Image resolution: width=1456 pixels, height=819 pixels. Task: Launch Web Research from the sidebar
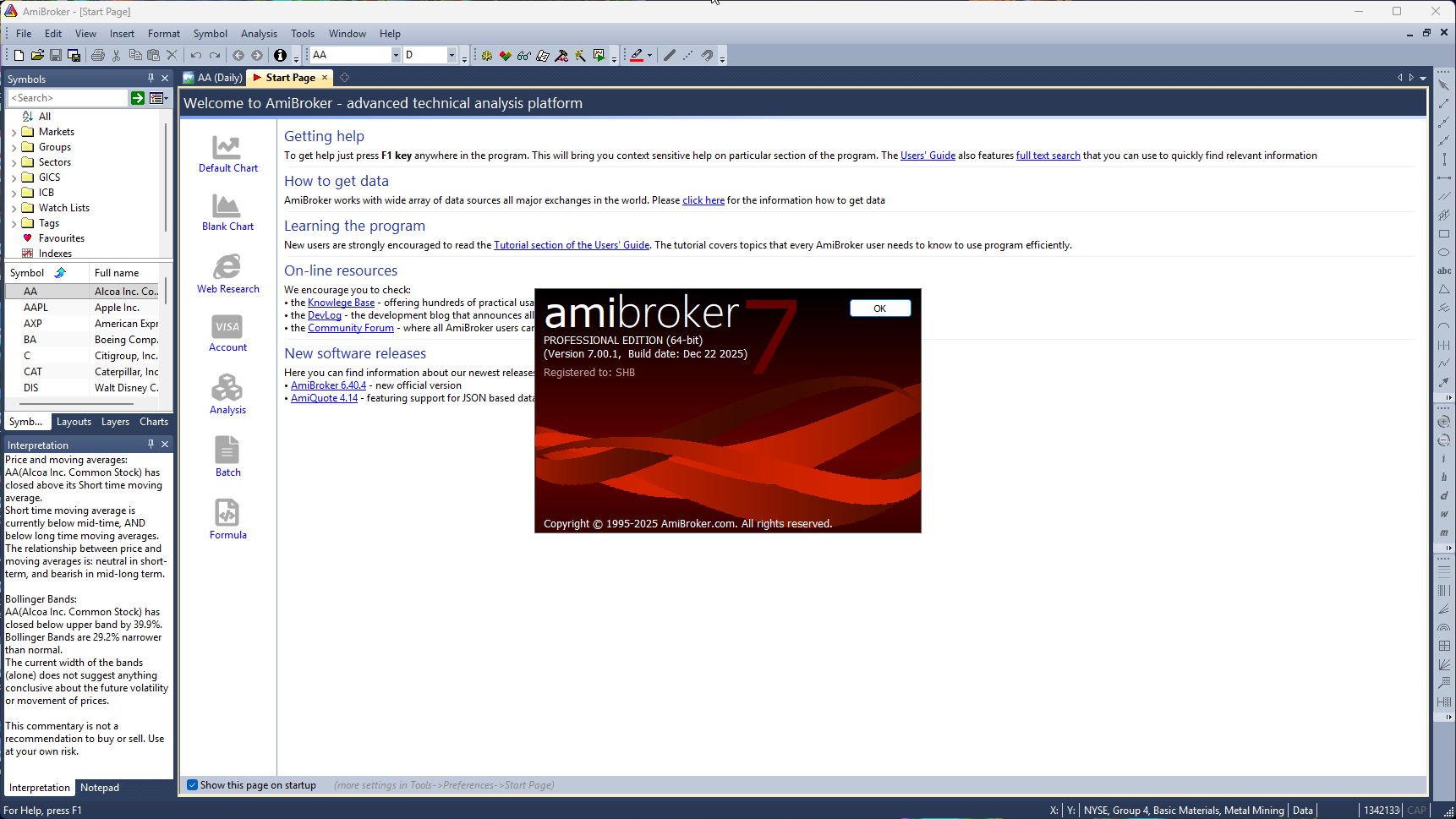[x=227, y=268]
